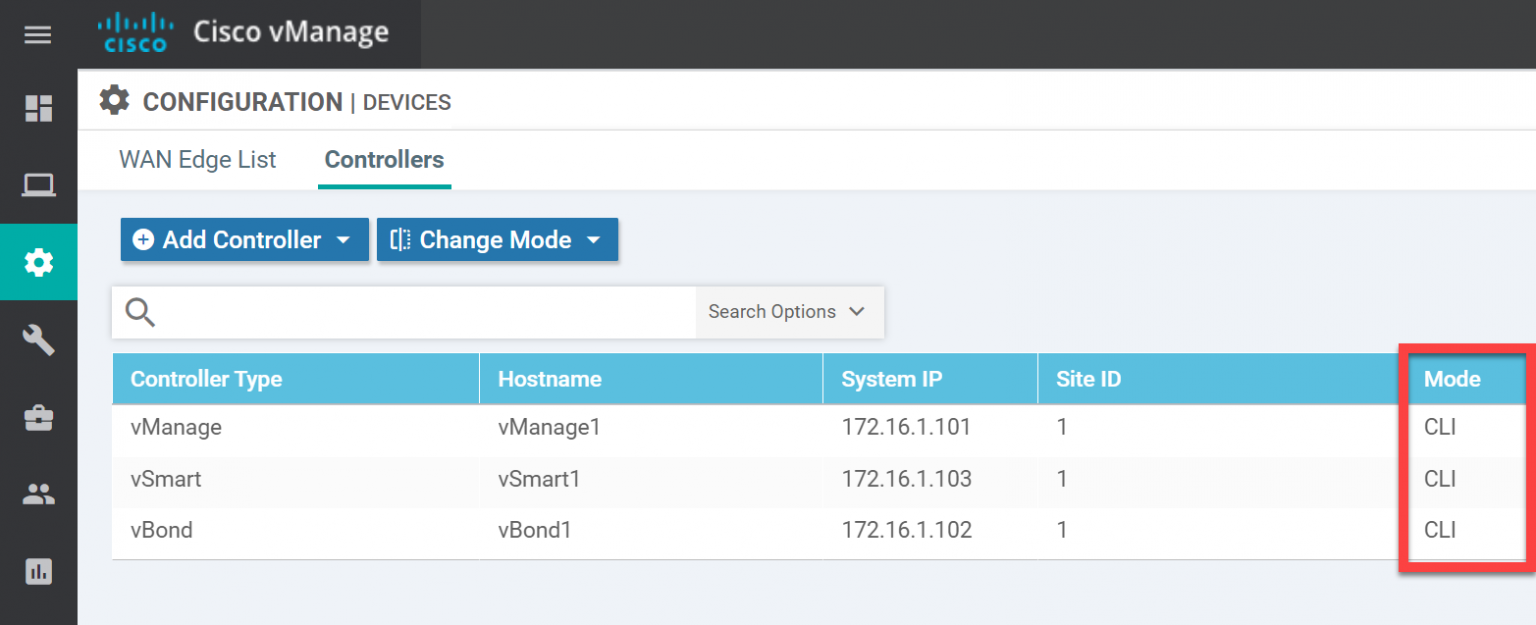Screen dimensions: 1536x625
Task: Expand the Add Controller dropdown arrow
Action: coord(344,239)
